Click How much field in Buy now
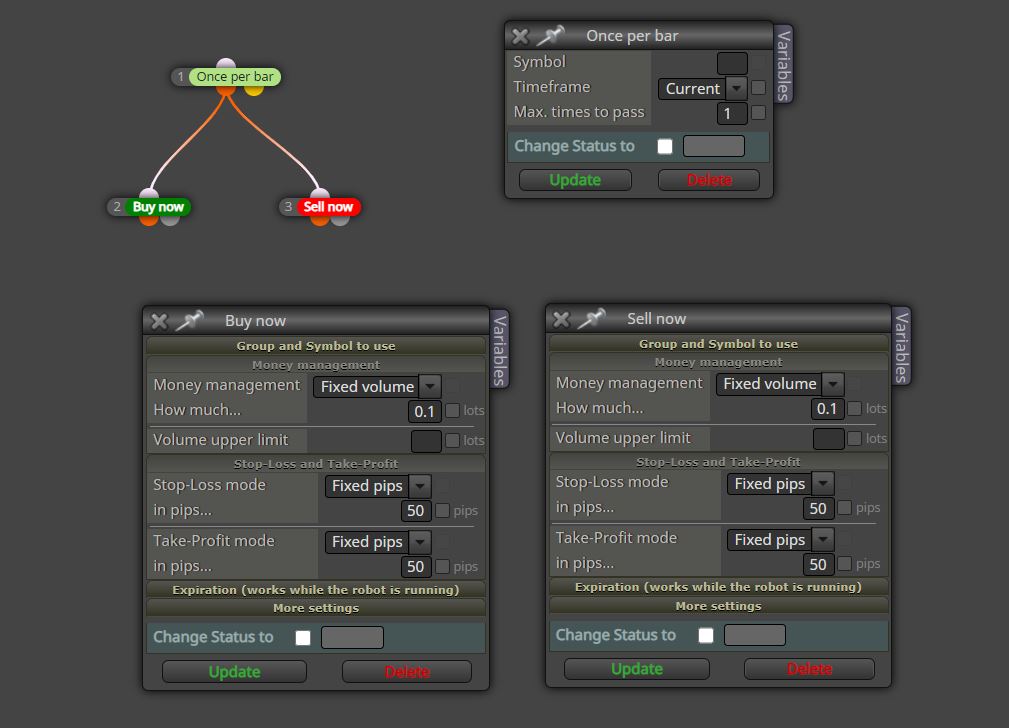1009x728 pixels. click(425, 411)
